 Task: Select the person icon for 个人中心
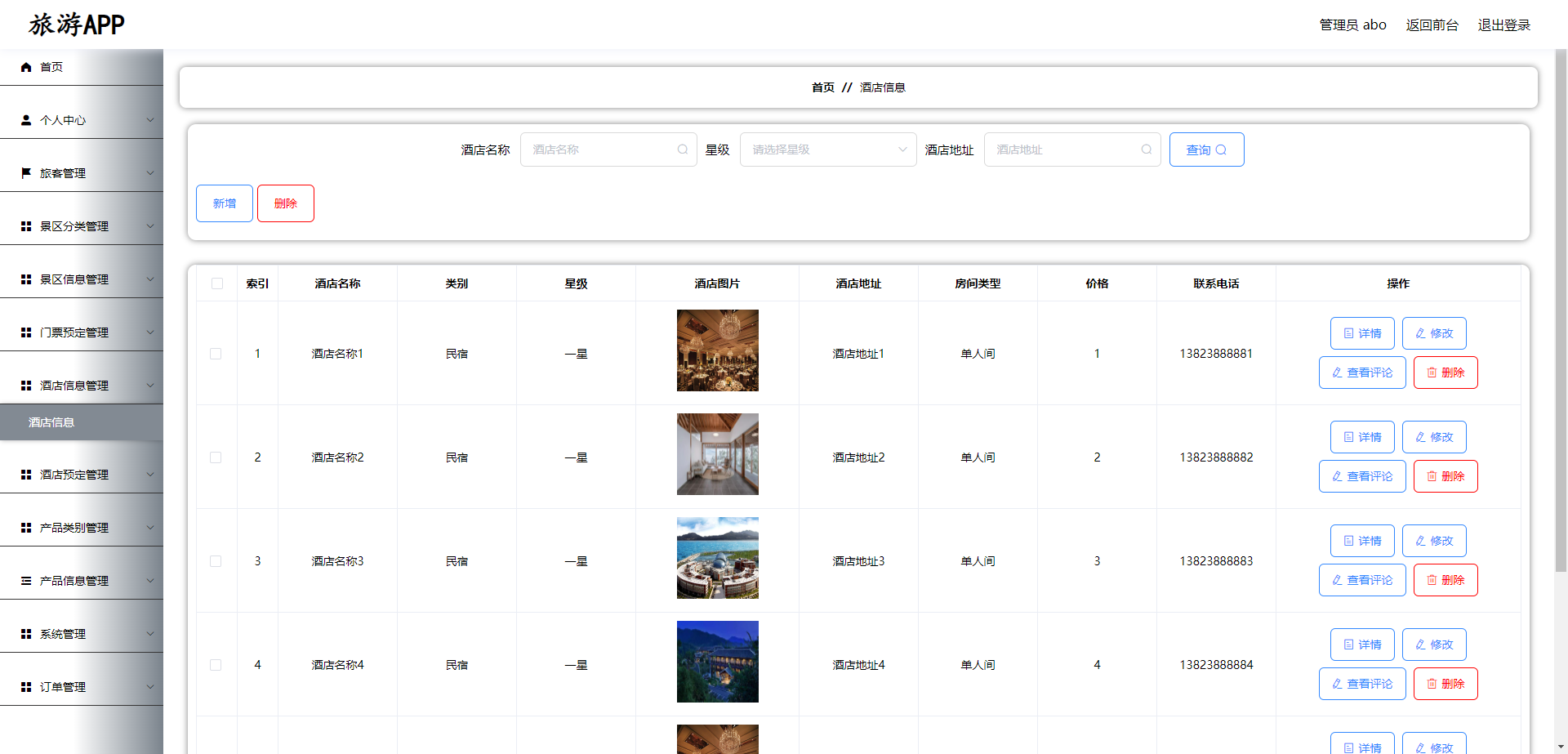25,119
